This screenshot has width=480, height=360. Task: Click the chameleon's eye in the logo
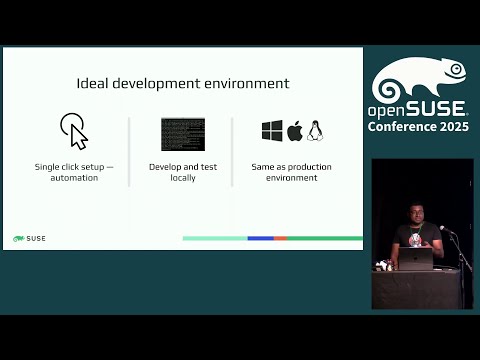pyautogui.click(x=456, y=69)
